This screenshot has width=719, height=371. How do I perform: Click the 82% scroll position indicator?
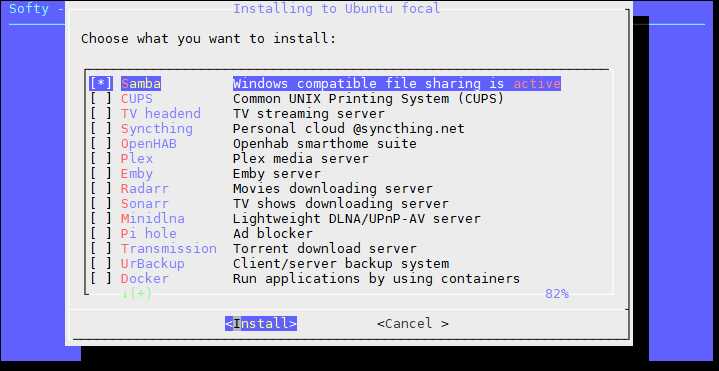point(557,293)
